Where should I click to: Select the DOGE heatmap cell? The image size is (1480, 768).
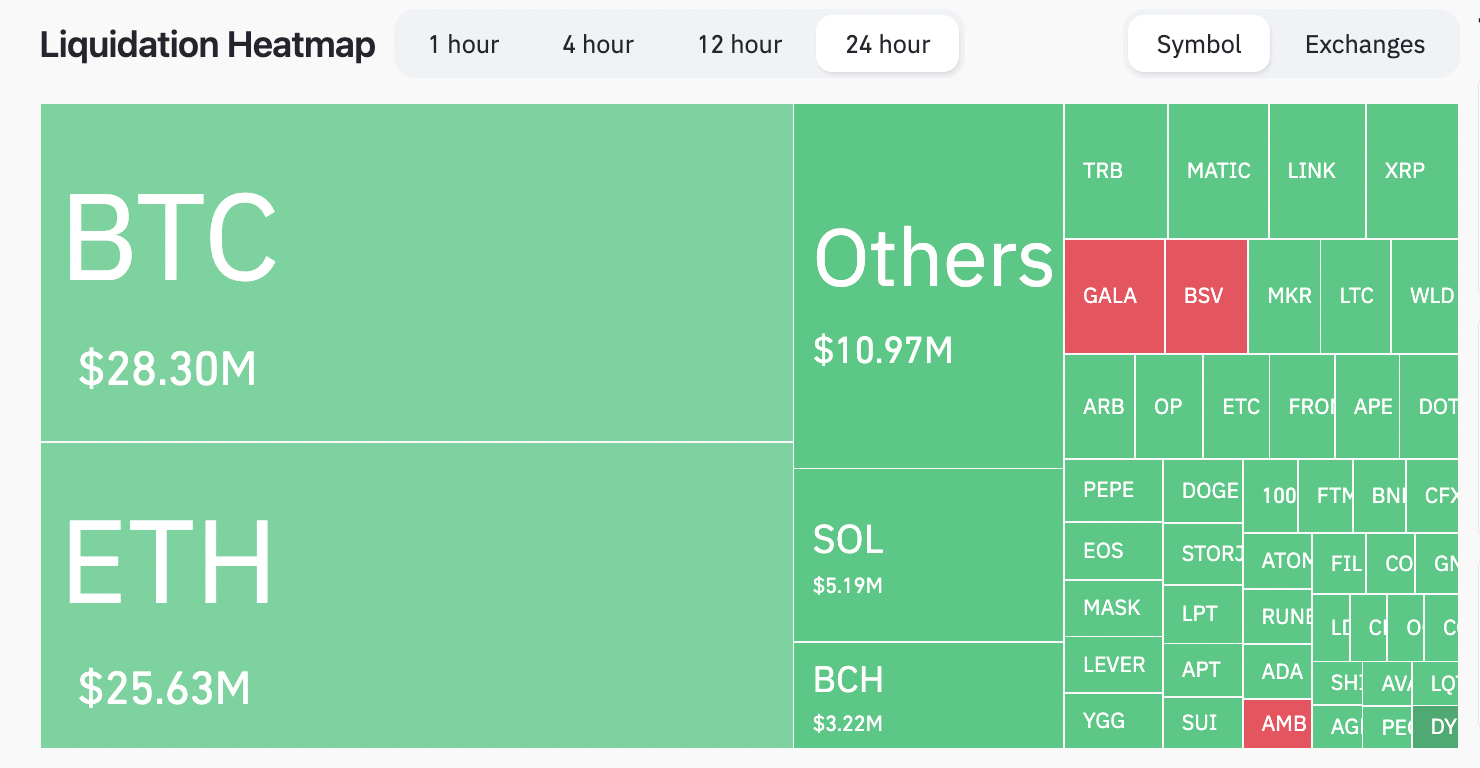click(x=1203, y=490)
